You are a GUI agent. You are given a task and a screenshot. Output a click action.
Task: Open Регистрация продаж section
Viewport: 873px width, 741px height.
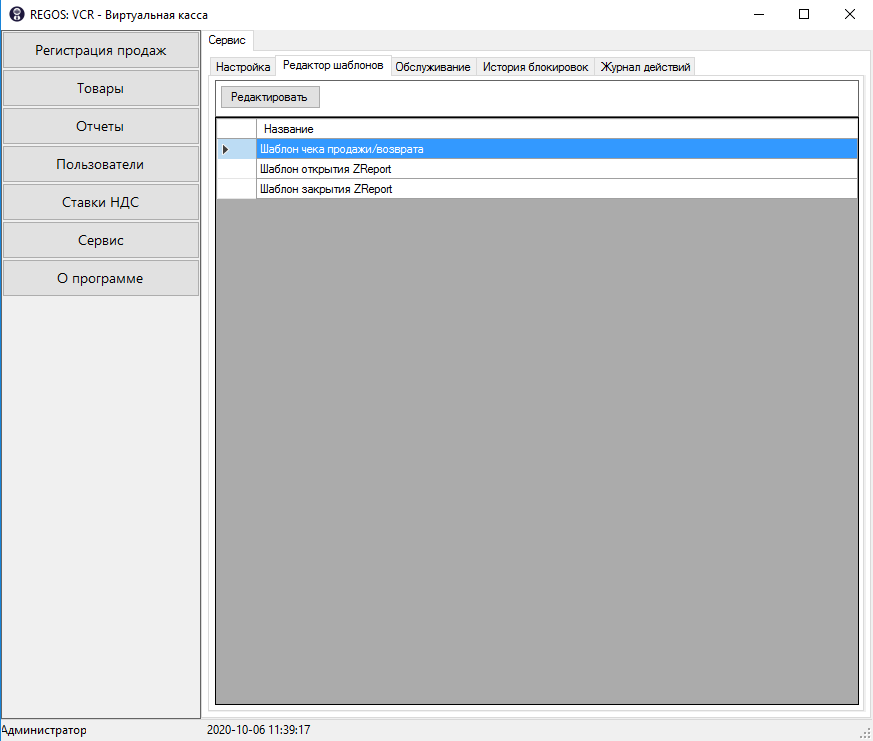[x=101, y=50]
